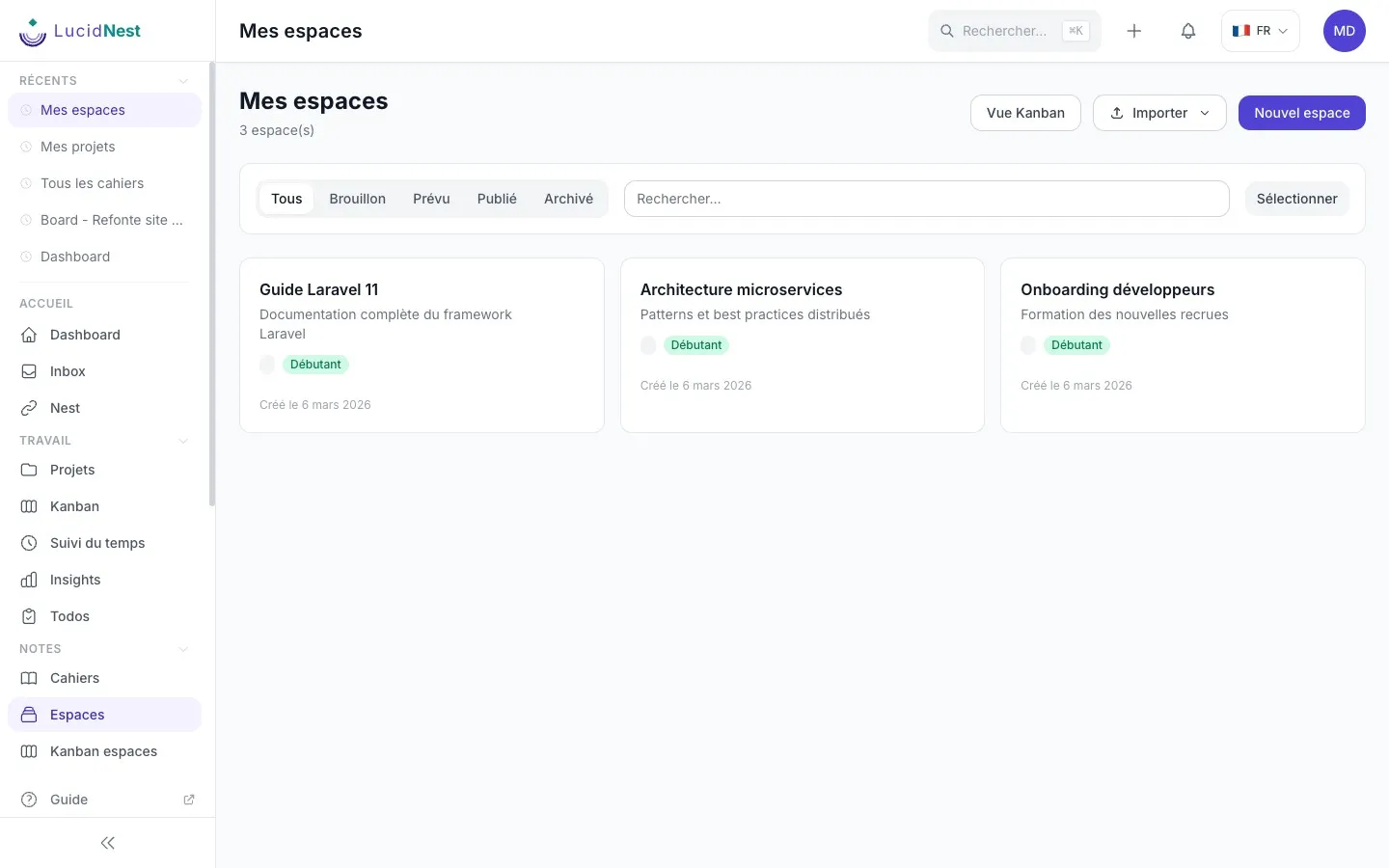Select the Publié filter tab
1389x868 pixels.
(x=497, y=199)
